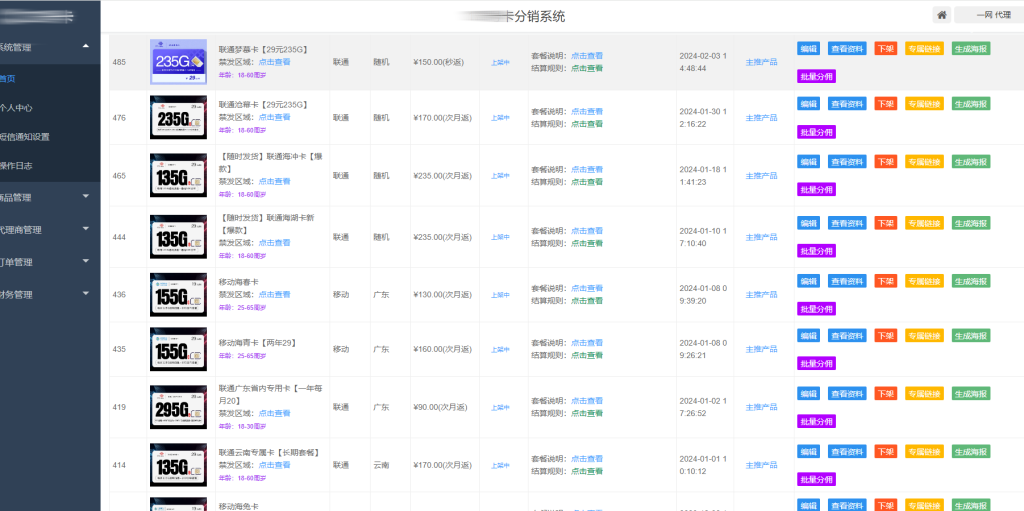Open the 235G thumbnail for product 485
Image resolution: width=1024 pixels, height=511 pixels.
[x=178, y=62]
